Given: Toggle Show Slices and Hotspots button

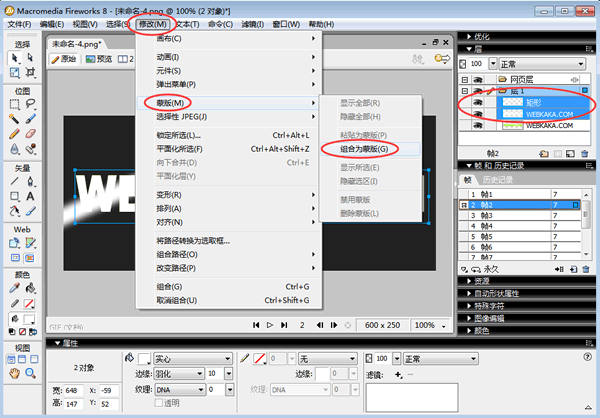Looking at the screenshot, I should [30, 258].
